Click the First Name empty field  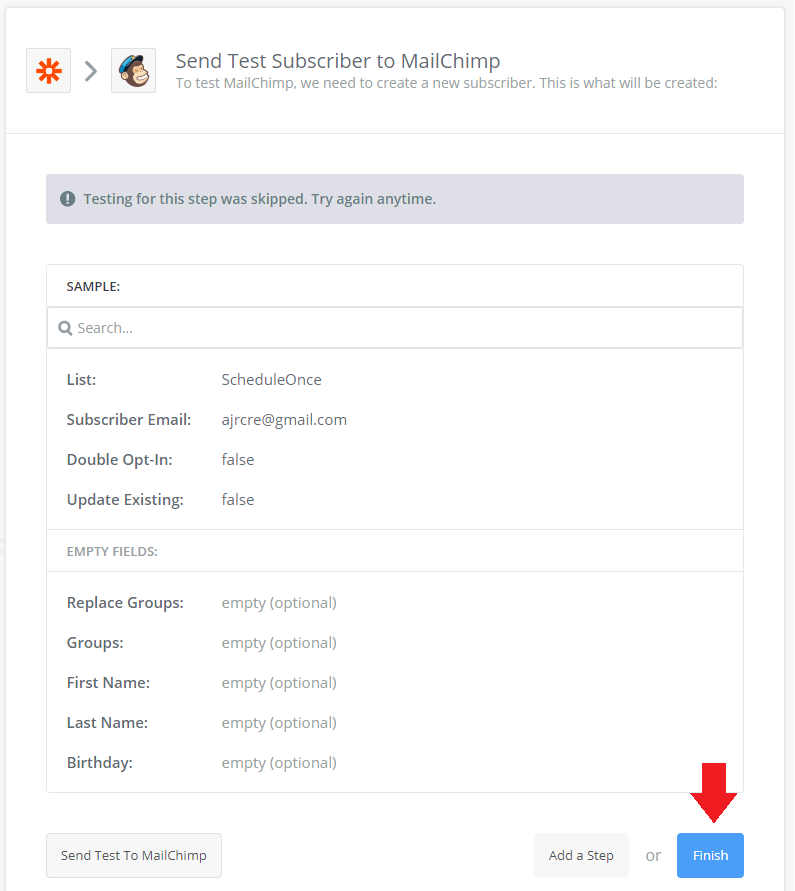tap(279, 683)
